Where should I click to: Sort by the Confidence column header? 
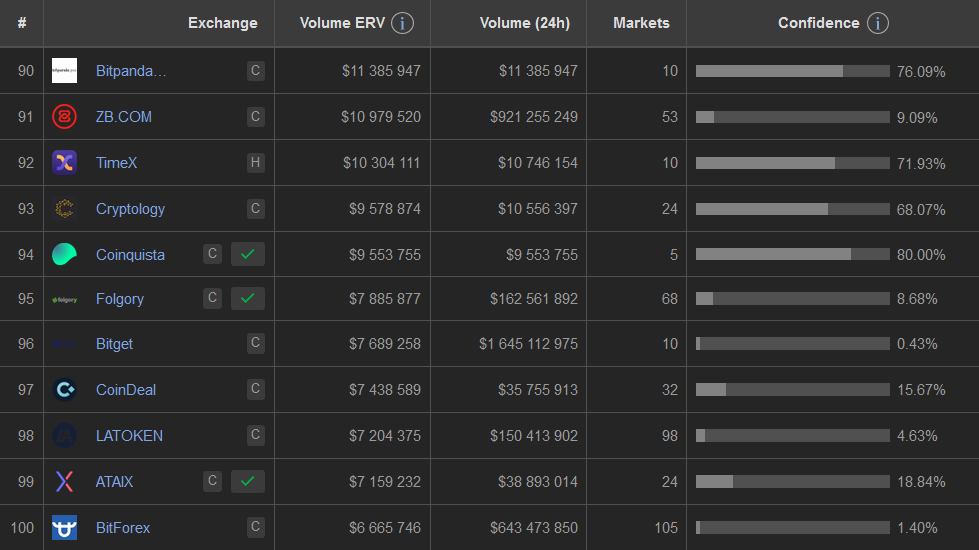[x=819, y=23]
